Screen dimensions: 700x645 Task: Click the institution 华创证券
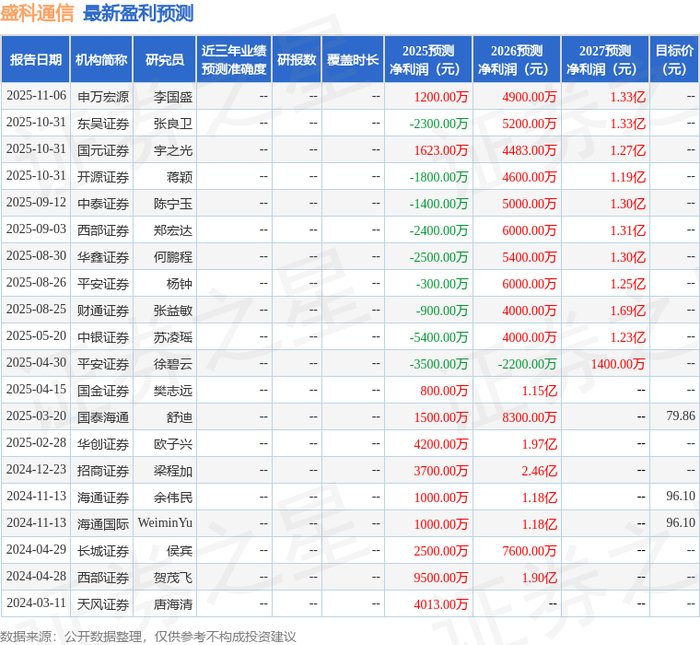pyautogui.click(x=103, y=445)
